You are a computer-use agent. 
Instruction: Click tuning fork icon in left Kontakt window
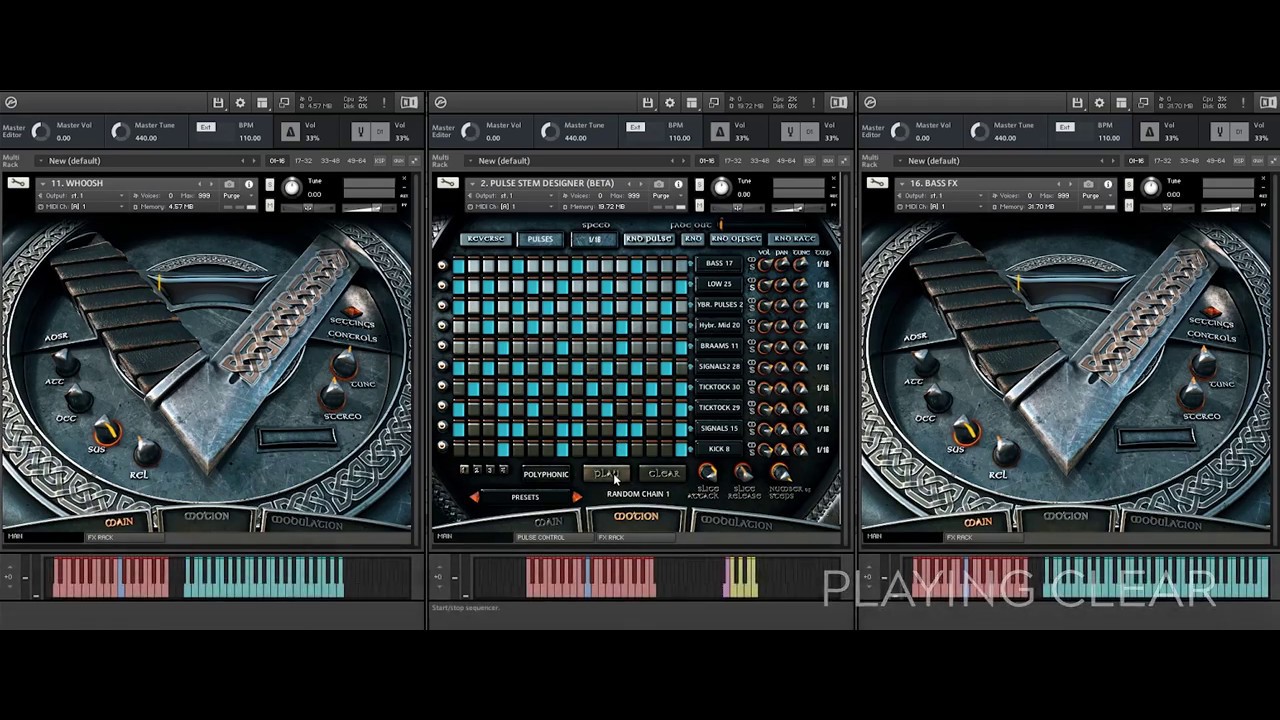pos(361,132)
